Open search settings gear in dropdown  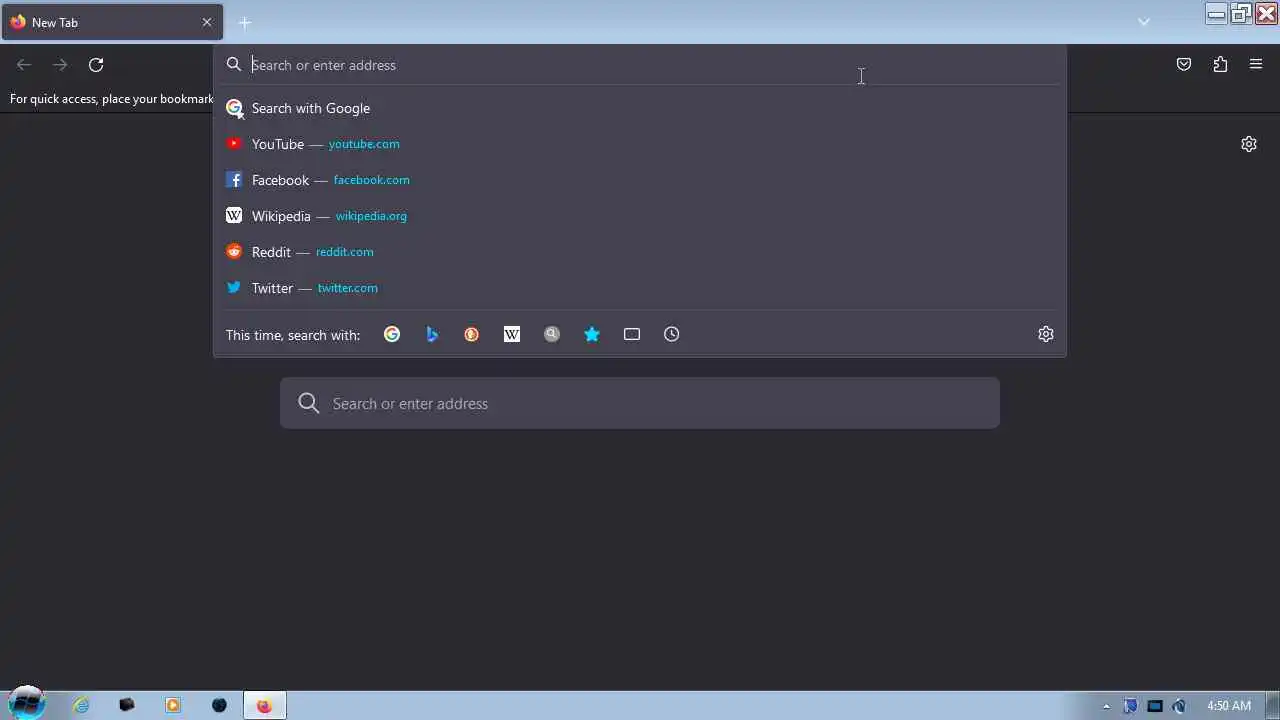tap(1046, 334)
